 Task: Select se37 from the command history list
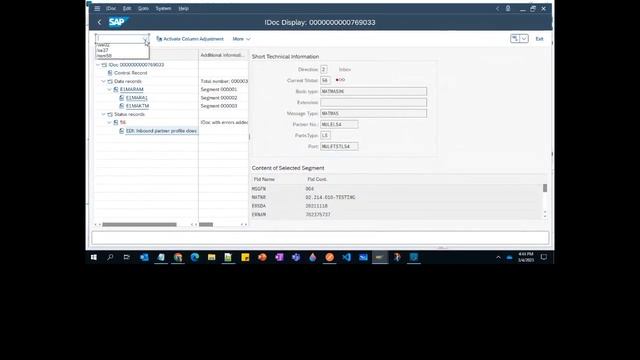point(103,50)
